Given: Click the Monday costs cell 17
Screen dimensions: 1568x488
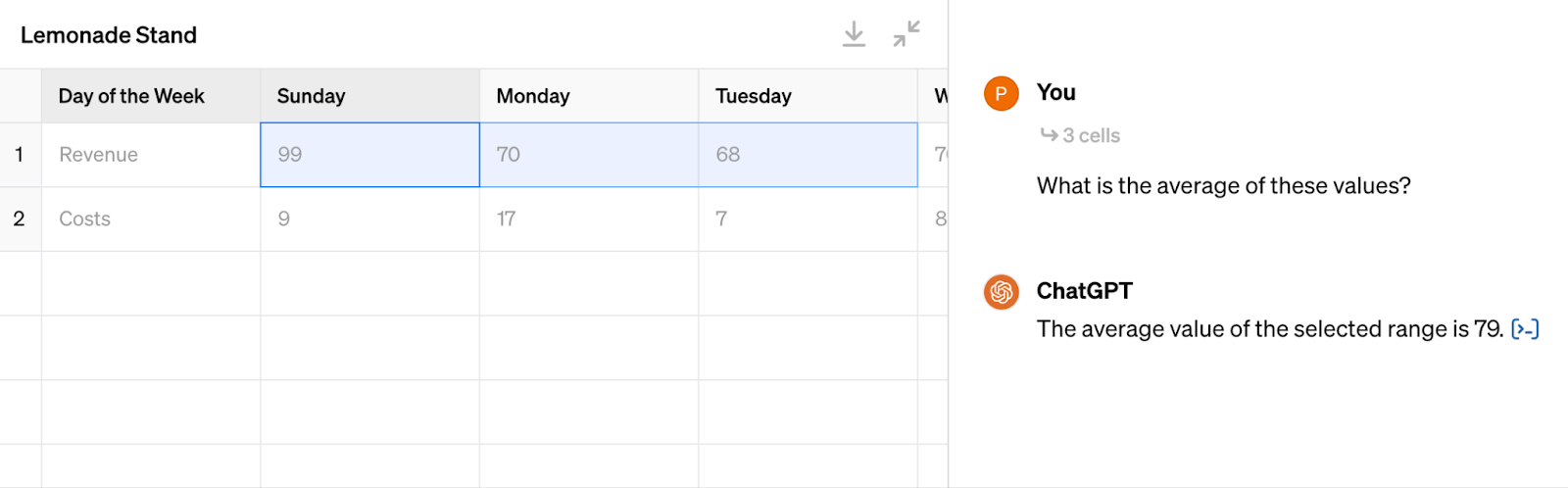Looking at the screenshot, I should click(x=589, y=220).
